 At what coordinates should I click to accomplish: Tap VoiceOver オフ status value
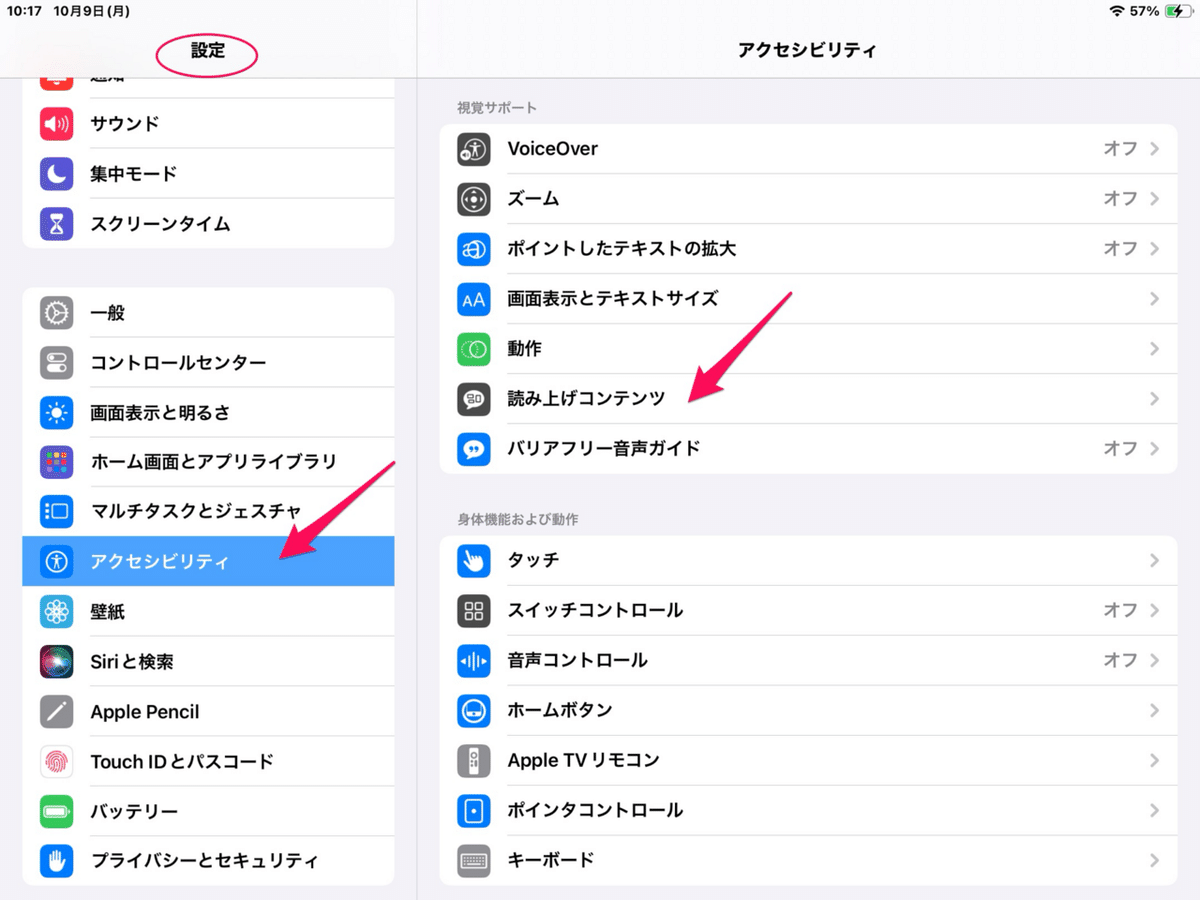coord(1120,149)
